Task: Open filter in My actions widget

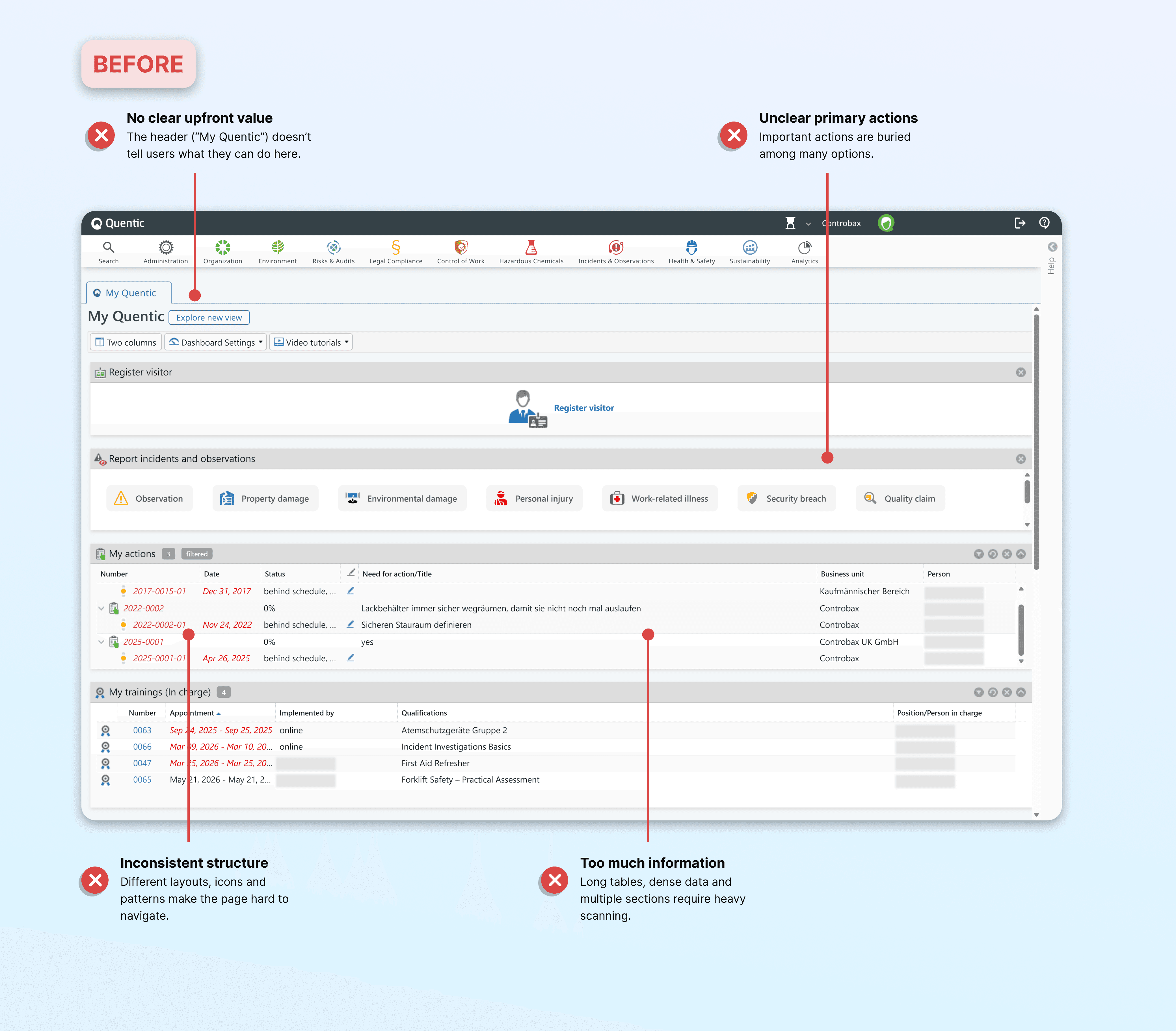Action: tap(979, 554)
